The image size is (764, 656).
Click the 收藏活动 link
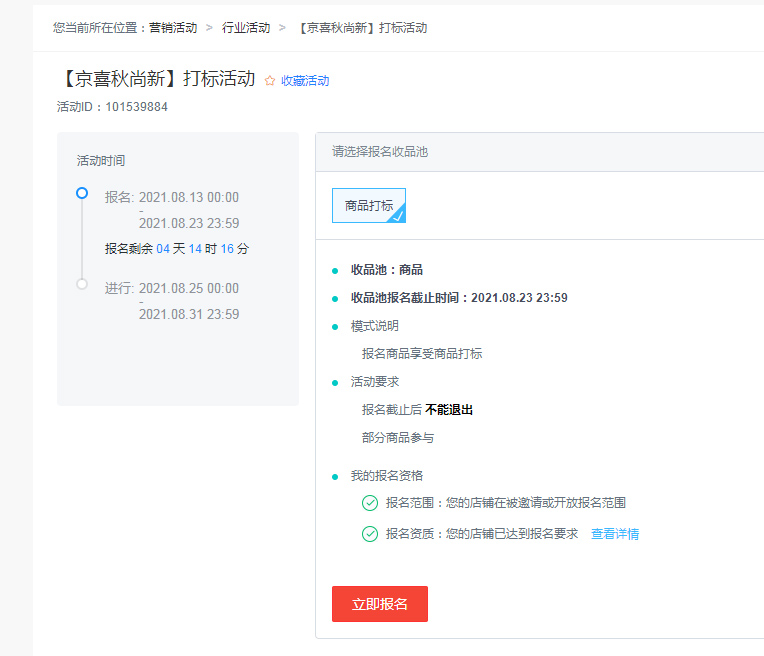305,80
